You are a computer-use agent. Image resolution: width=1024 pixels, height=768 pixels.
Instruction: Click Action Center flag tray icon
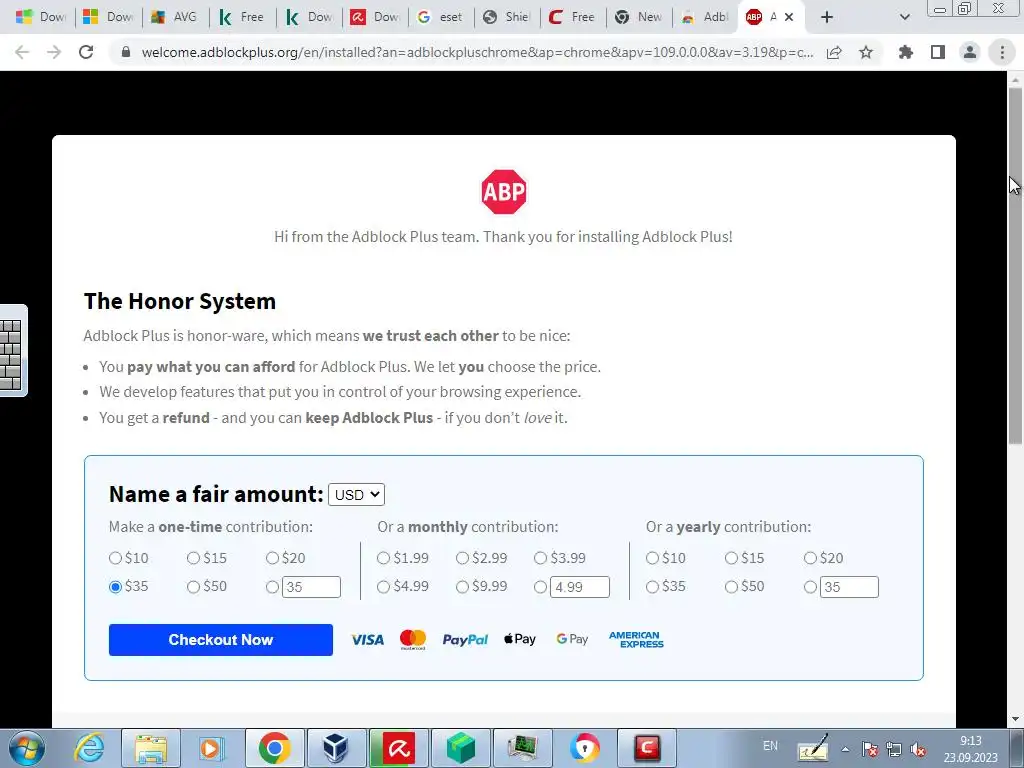(x=869, y=749)
